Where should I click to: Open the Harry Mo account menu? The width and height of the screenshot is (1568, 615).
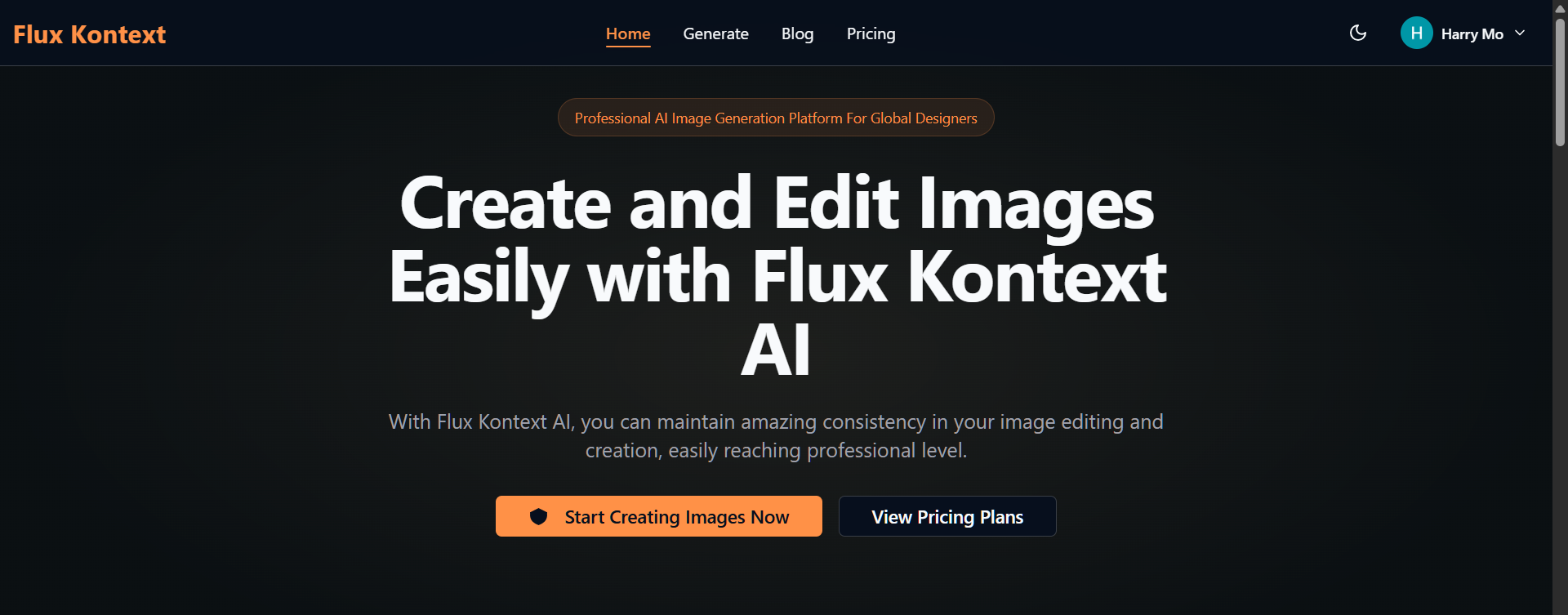[x=1472, y=34]
